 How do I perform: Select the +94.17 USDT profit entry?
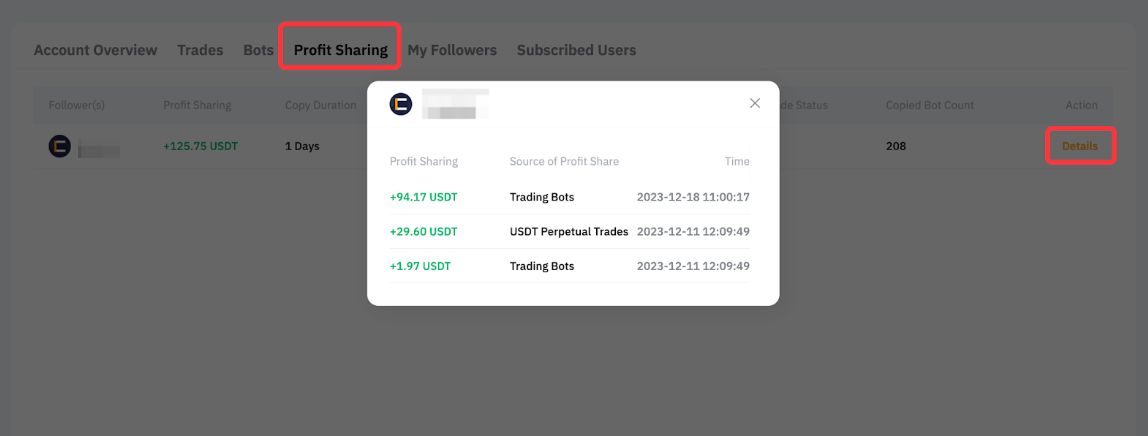(423, 197)
